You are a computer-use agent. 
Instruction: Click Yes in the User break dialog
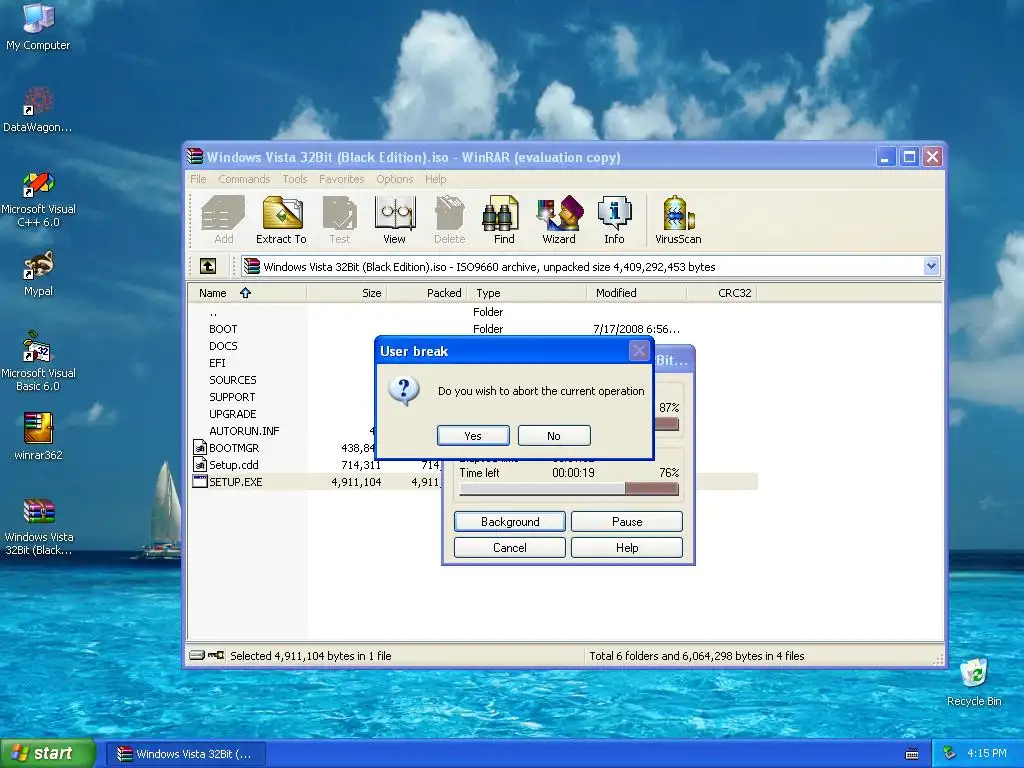(x=473, y=436)
